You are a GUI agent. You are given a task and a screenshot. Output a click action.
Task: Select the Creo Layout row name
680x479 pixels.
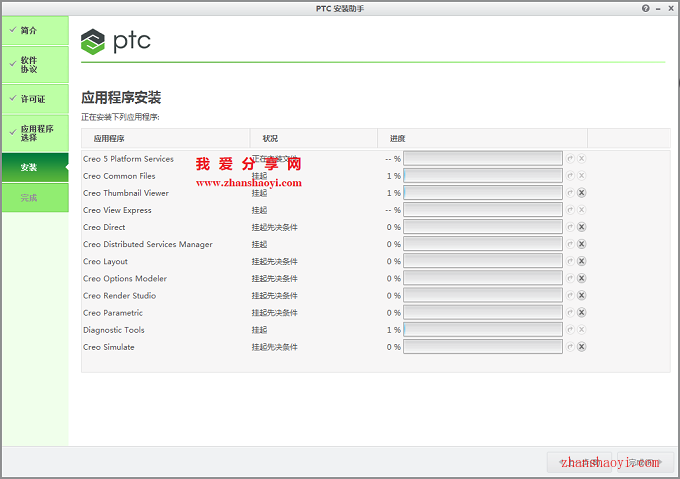point(105,261)
